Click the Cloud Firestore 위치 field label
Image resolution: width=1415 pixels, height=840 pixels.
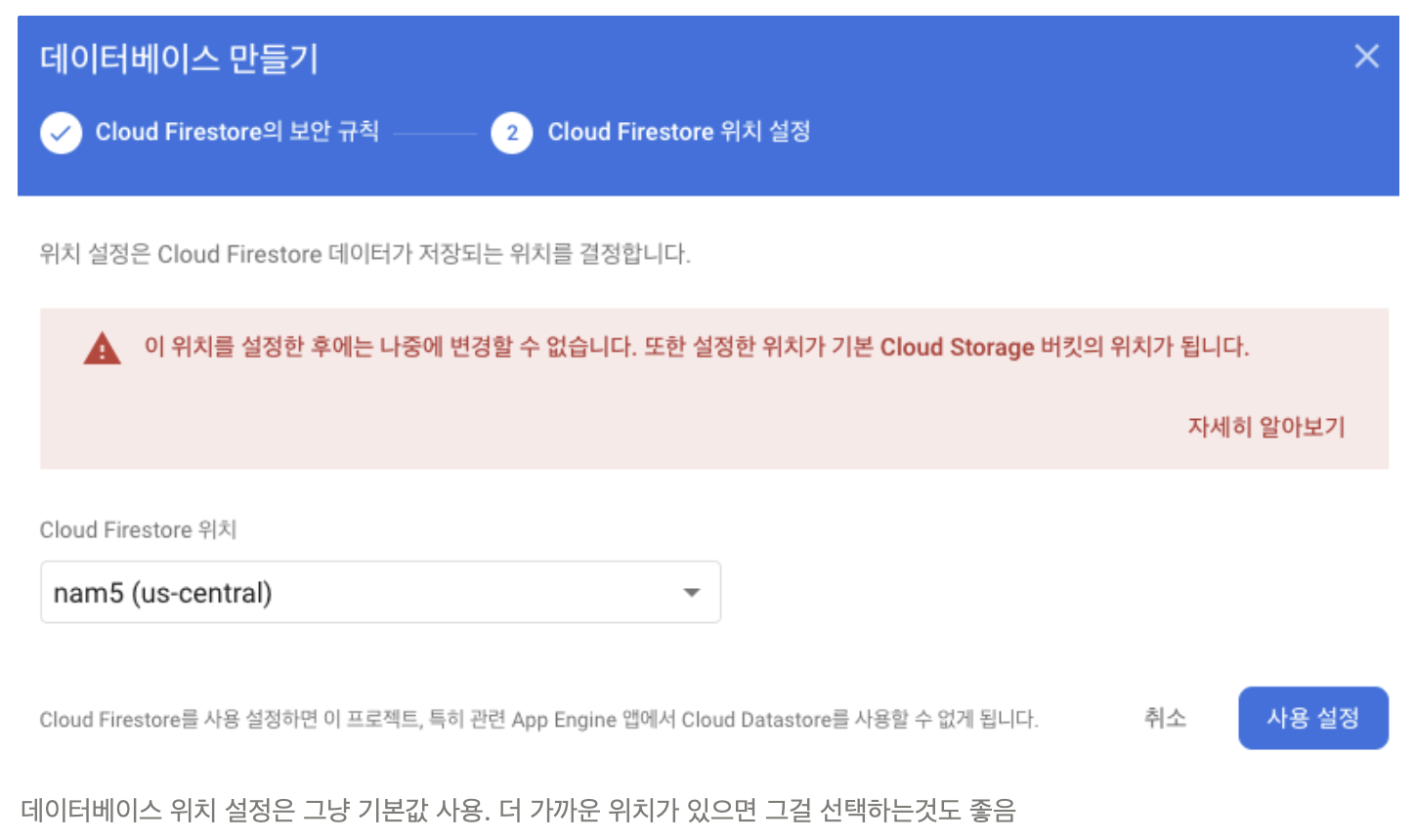[x=137, y=530]
